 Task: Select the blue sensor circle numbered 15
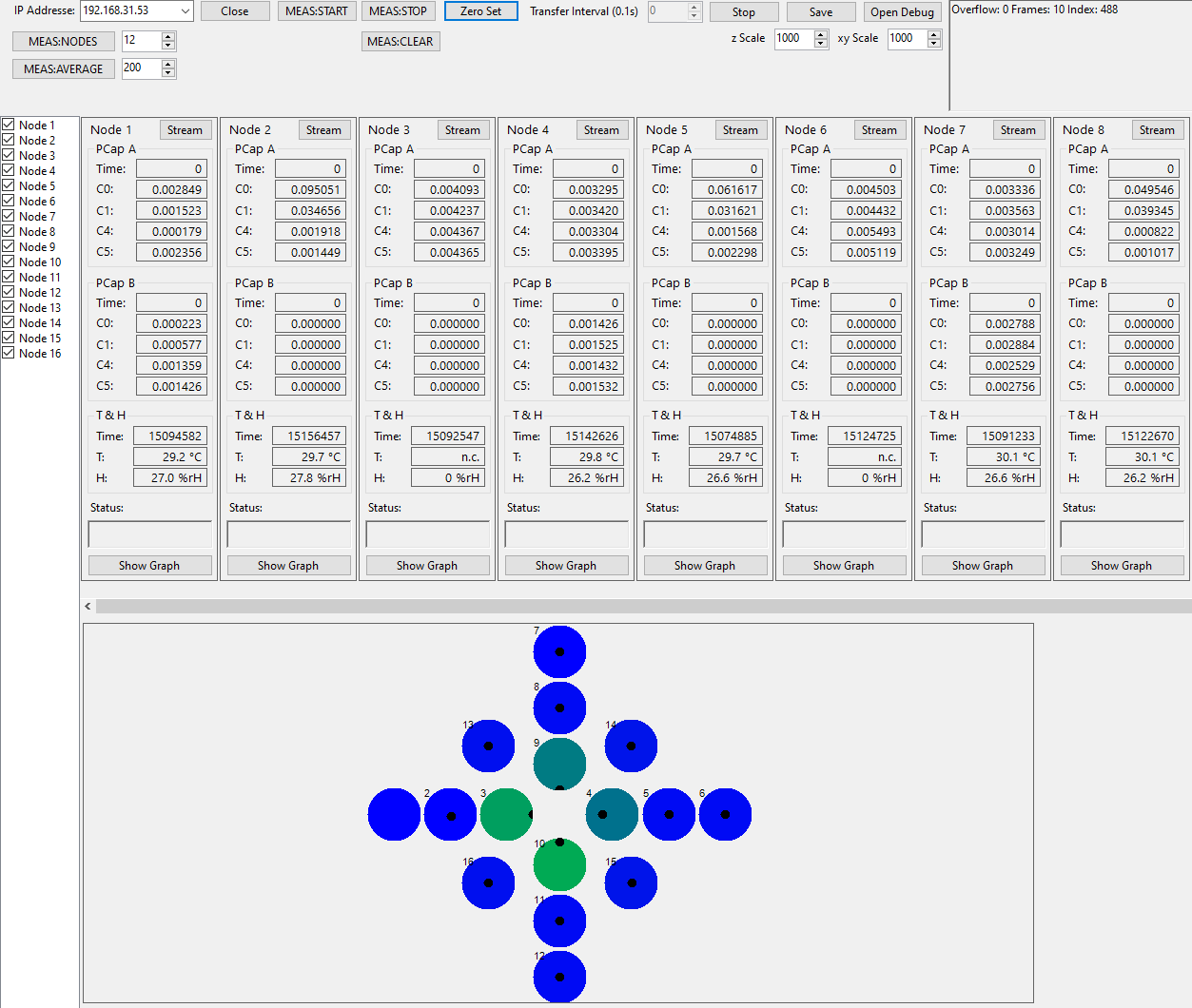[631, 882]
